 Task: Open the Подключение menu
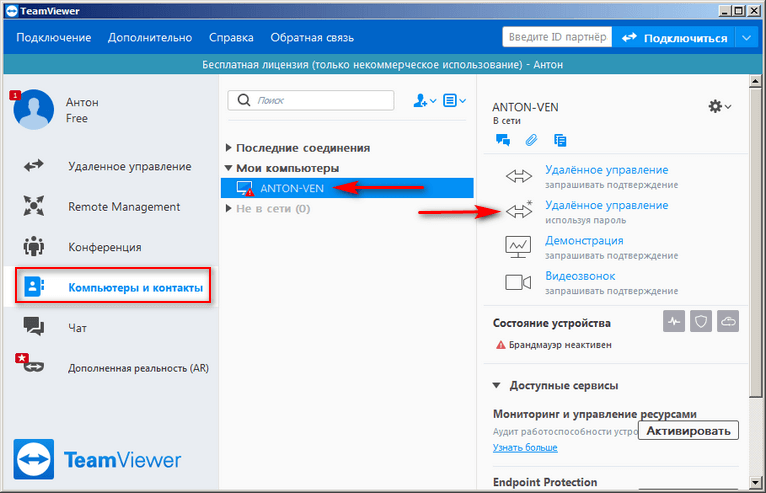point(54,38)
